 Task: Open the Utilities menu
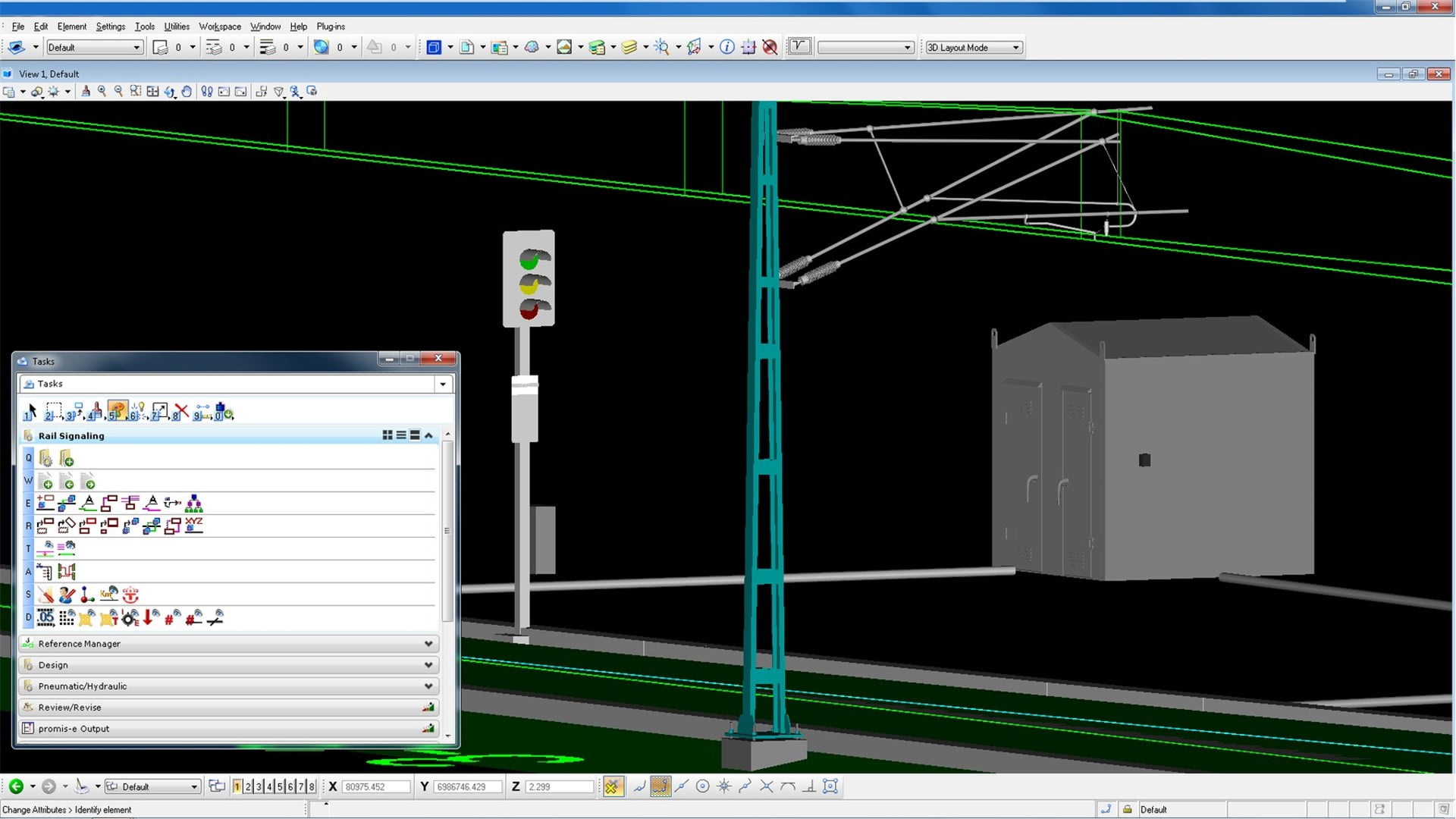[x=177, y=27]
